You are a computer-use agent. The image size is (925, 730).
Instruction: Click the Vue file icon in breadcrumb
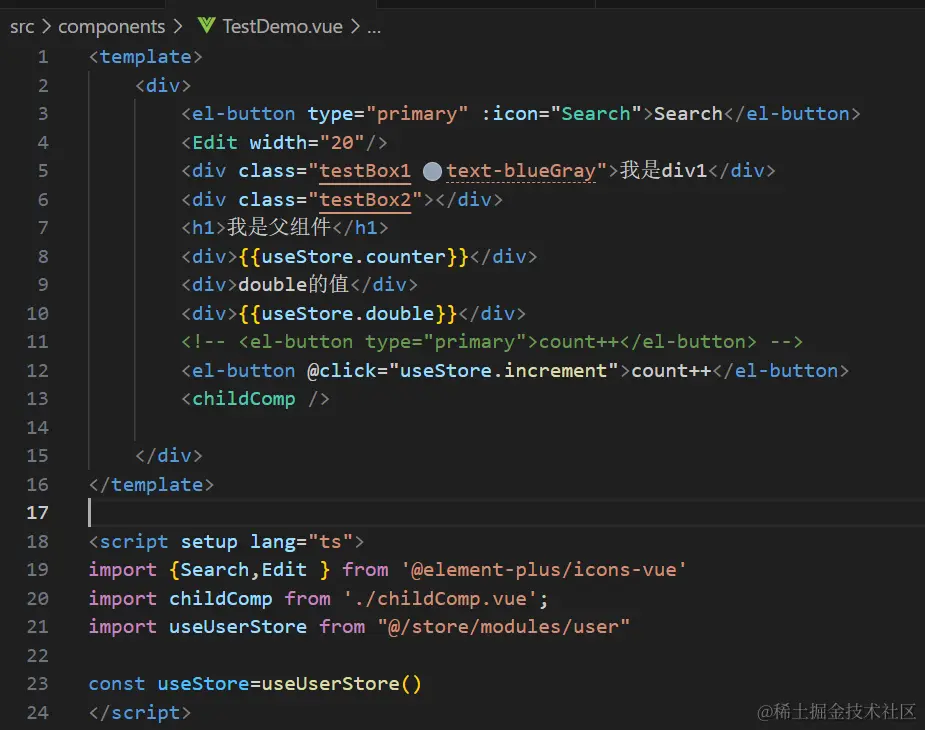tap(206, 25)
